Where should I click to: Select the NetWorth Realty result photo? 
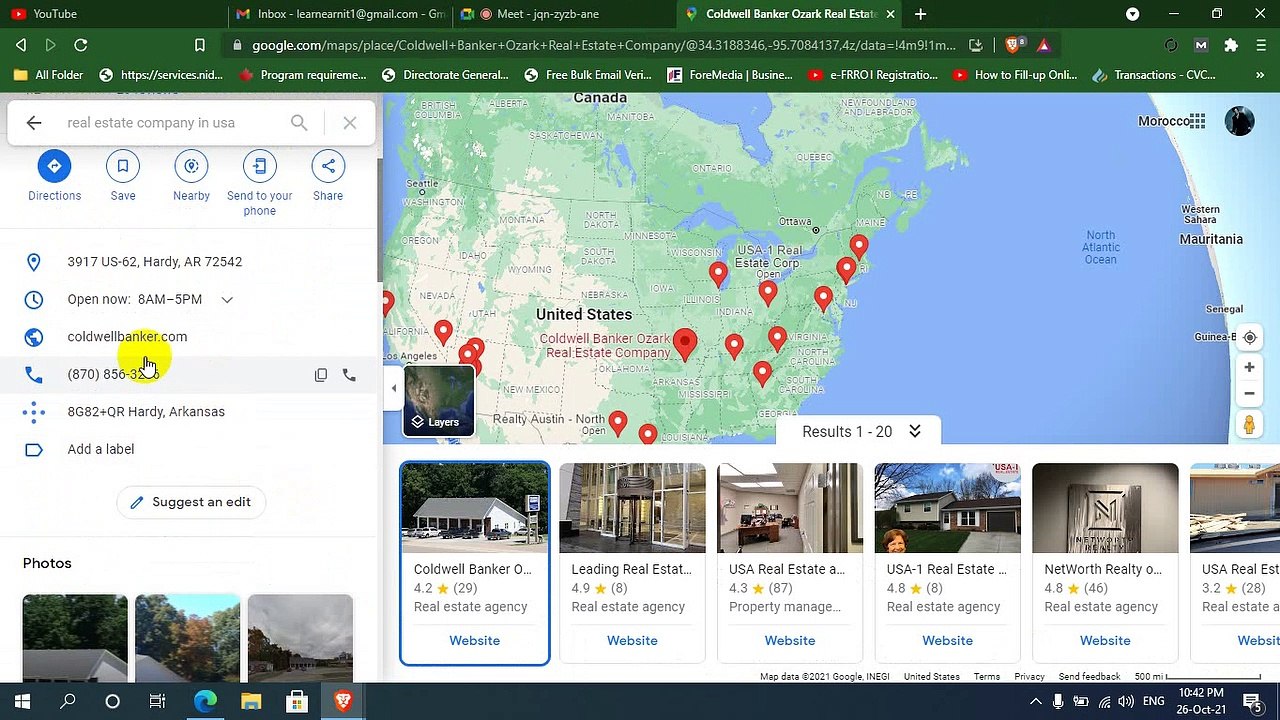pos(1105,508)
